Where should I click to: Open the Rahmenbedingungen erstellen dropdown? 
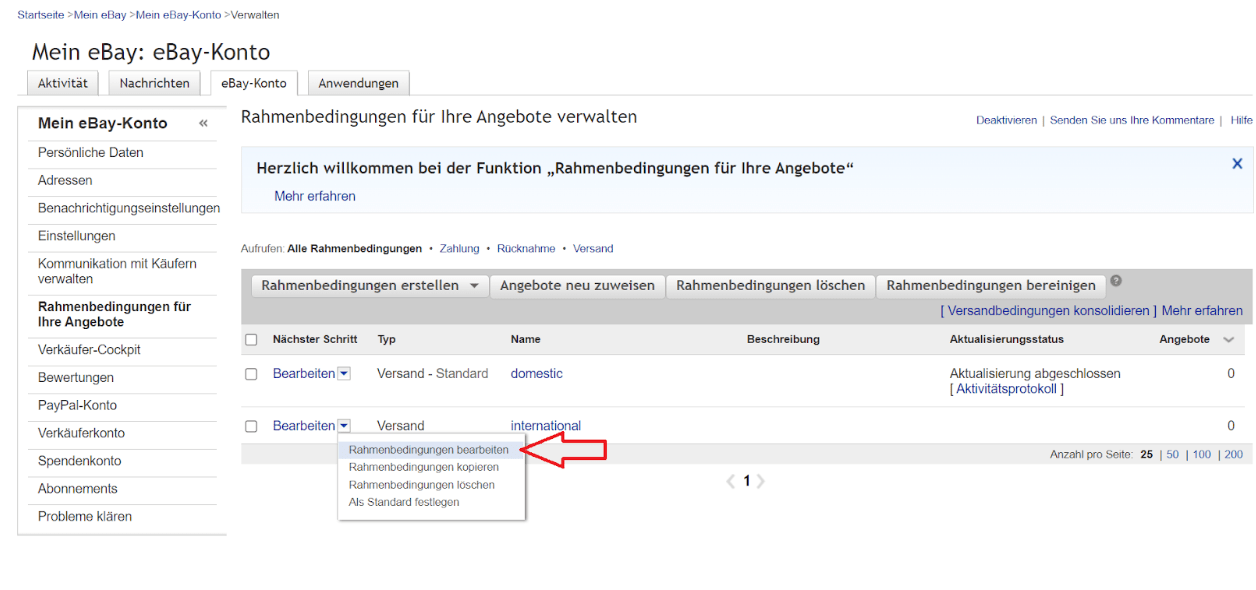pyautogui.click(x=369, y=285)
